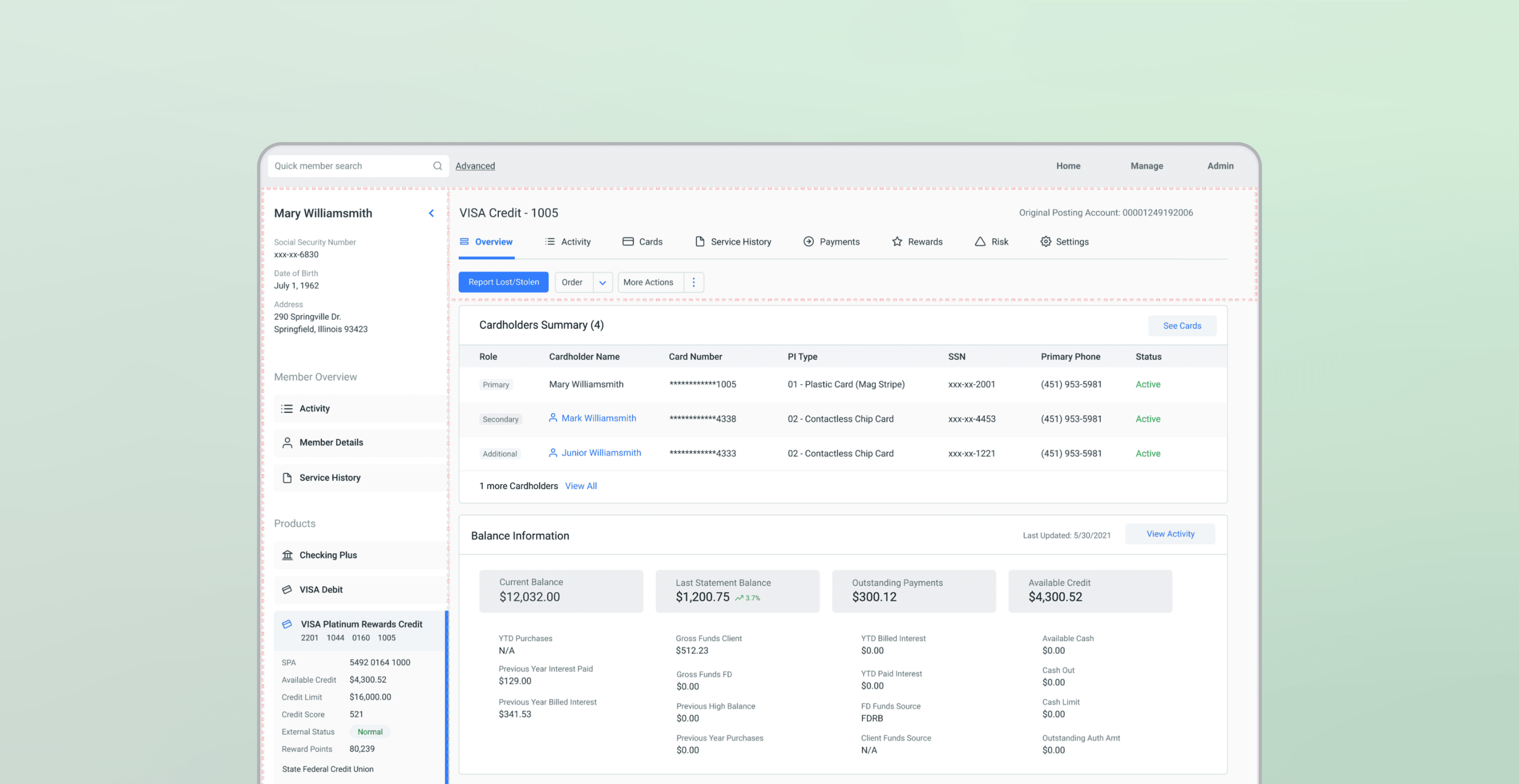Image resolution: width=1519 pixels, height=784 pixels.
Task: Click the Service History tab document icon
Action: click(x=700, y=242)
